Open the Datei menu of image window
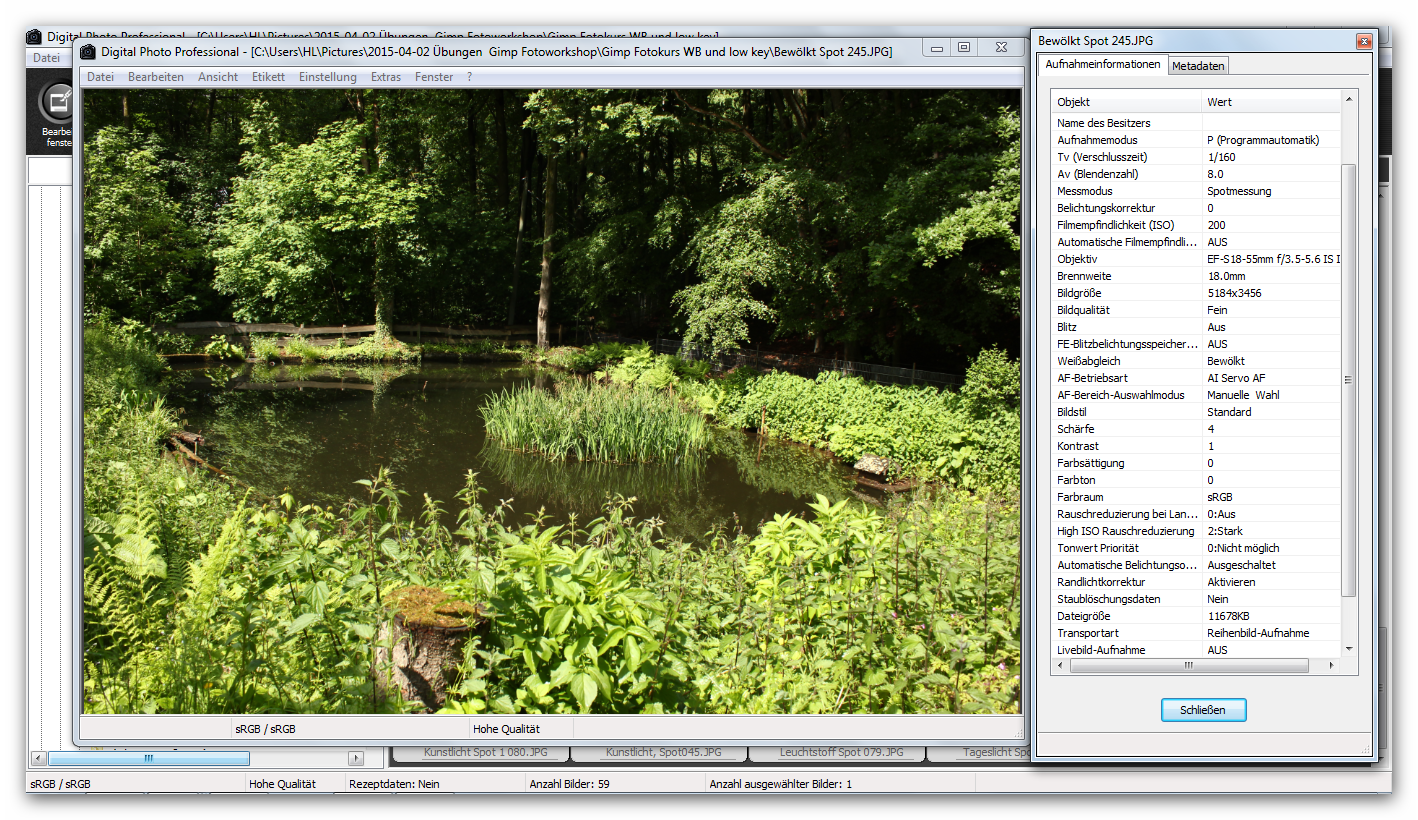 coord(100,77)
